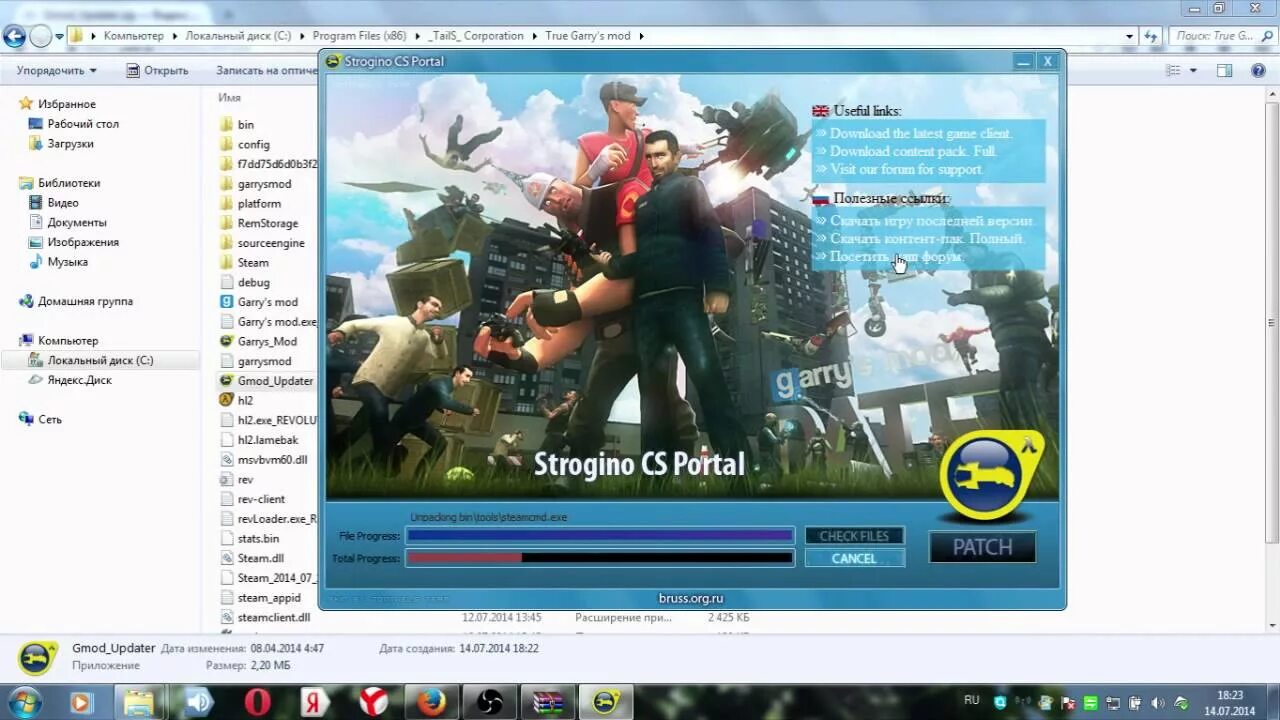Click the PATCH button in Strogino CS Portal
Screen dimensions: 1280x720
[x=982, y=547]
